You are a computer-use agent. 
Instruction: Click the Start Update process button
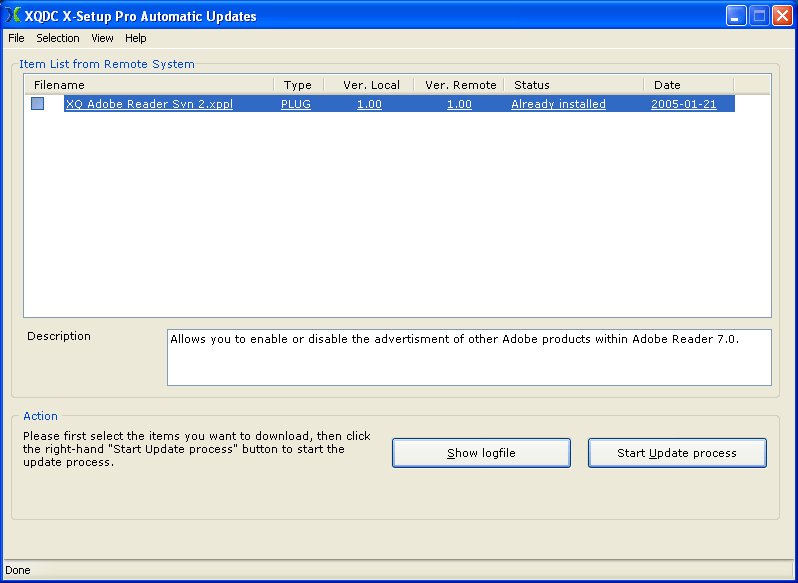click(677, 453)
